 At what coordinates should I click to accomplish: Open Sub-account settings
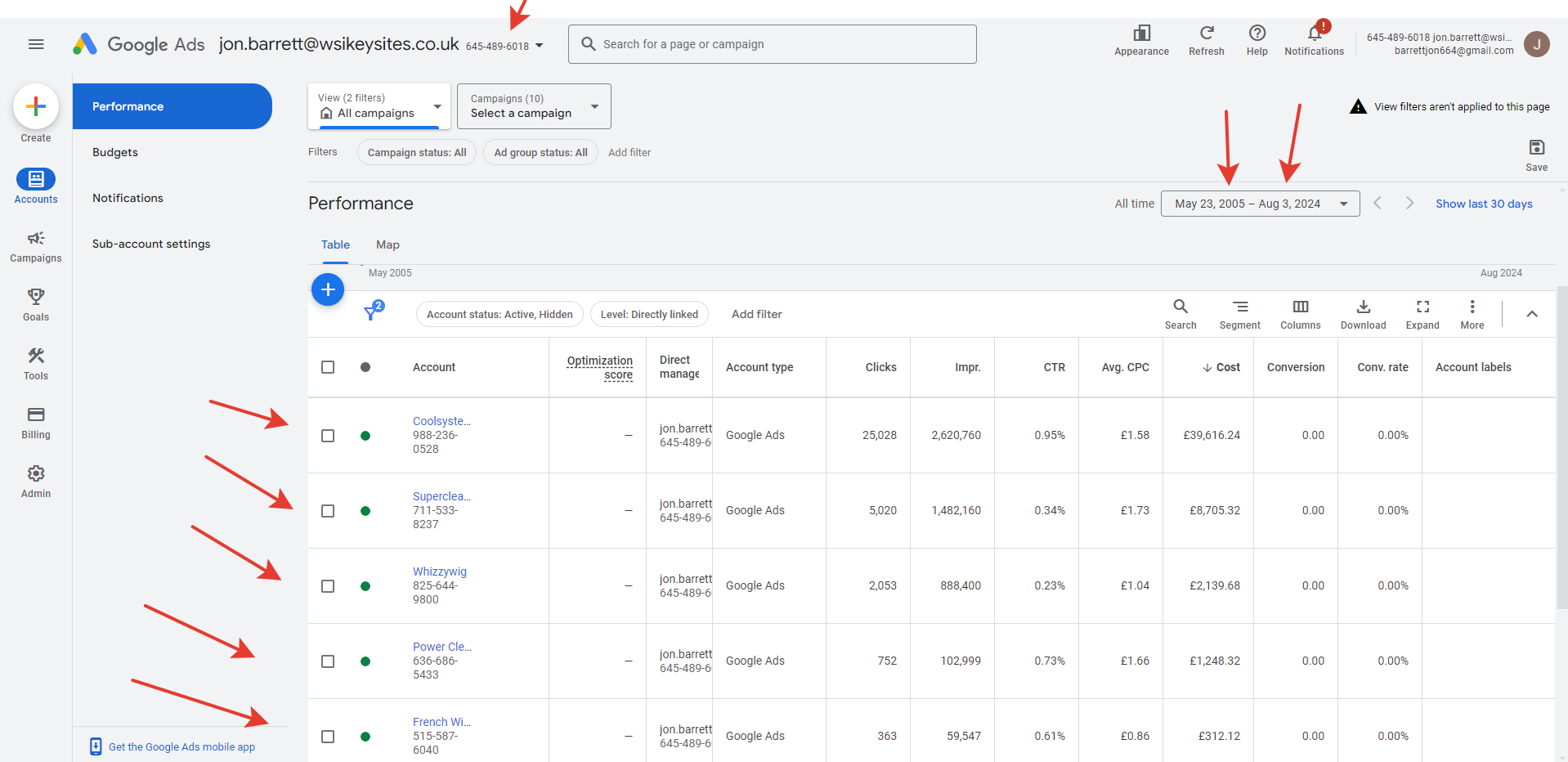click(x=151, y=244)
